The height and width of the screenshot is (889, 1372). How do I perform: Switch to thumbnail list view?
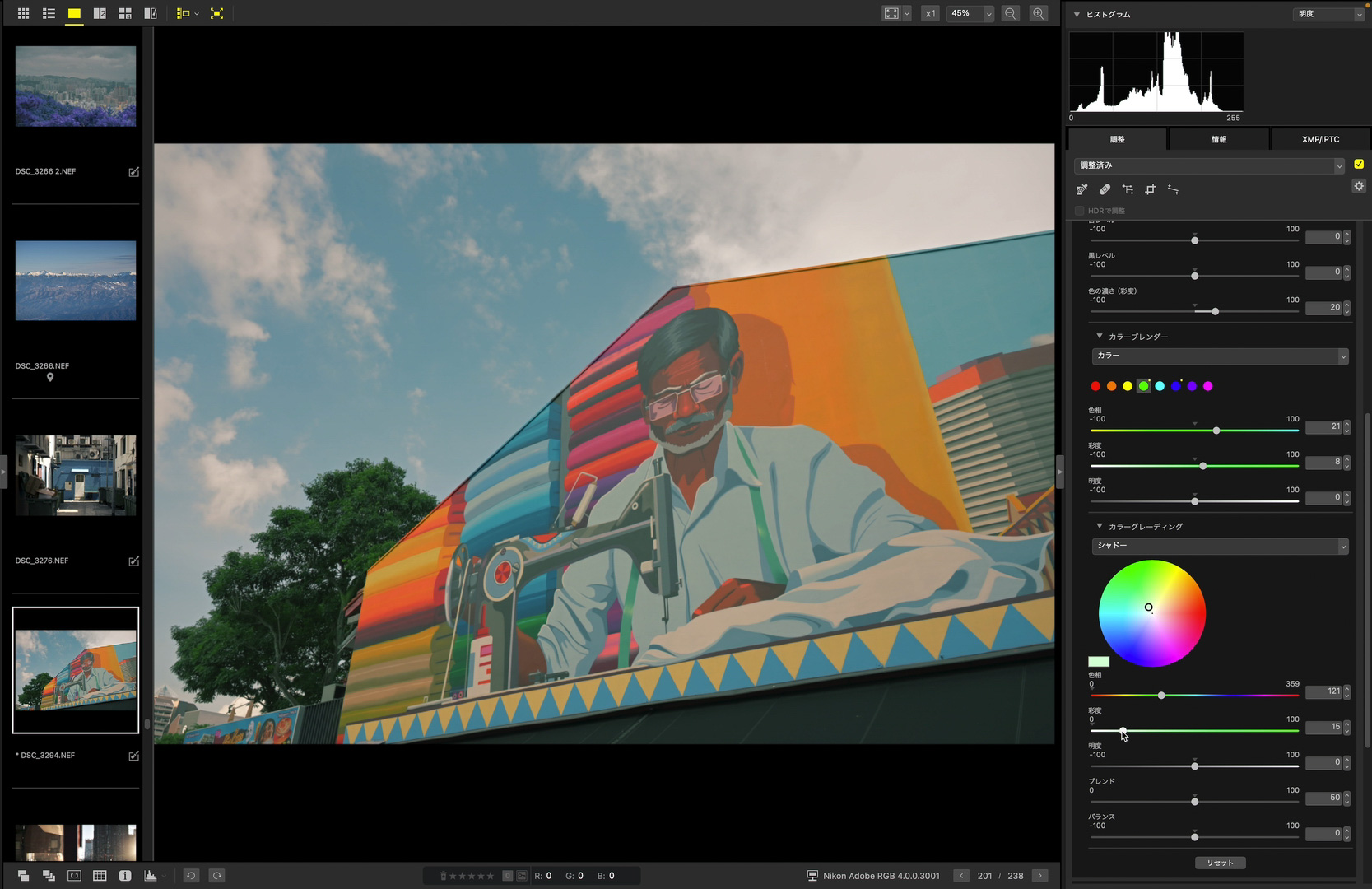pos(49,13)
